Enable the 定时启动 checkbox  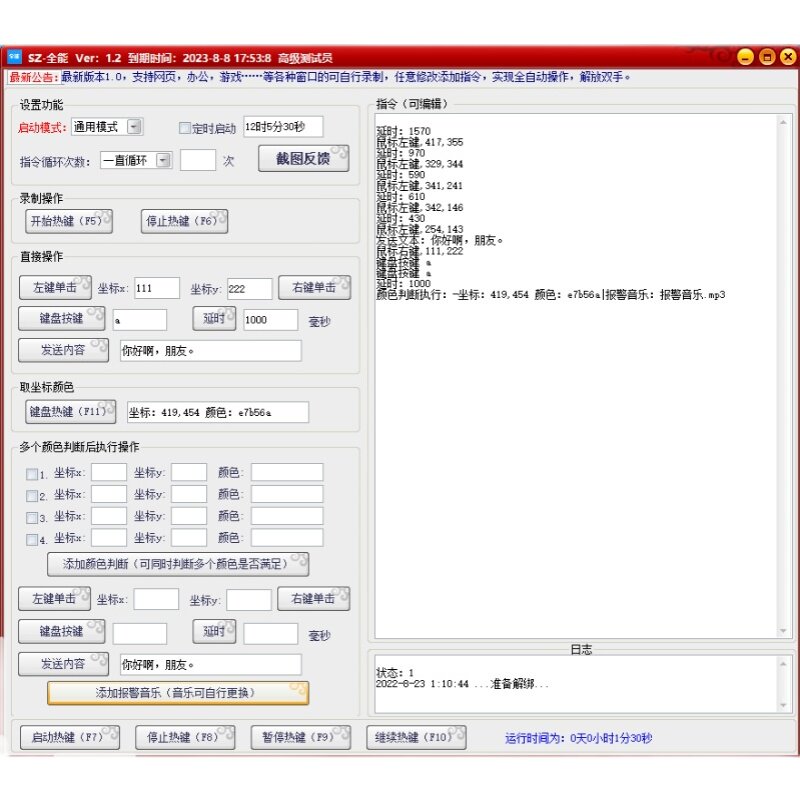[x=184, y=128]
